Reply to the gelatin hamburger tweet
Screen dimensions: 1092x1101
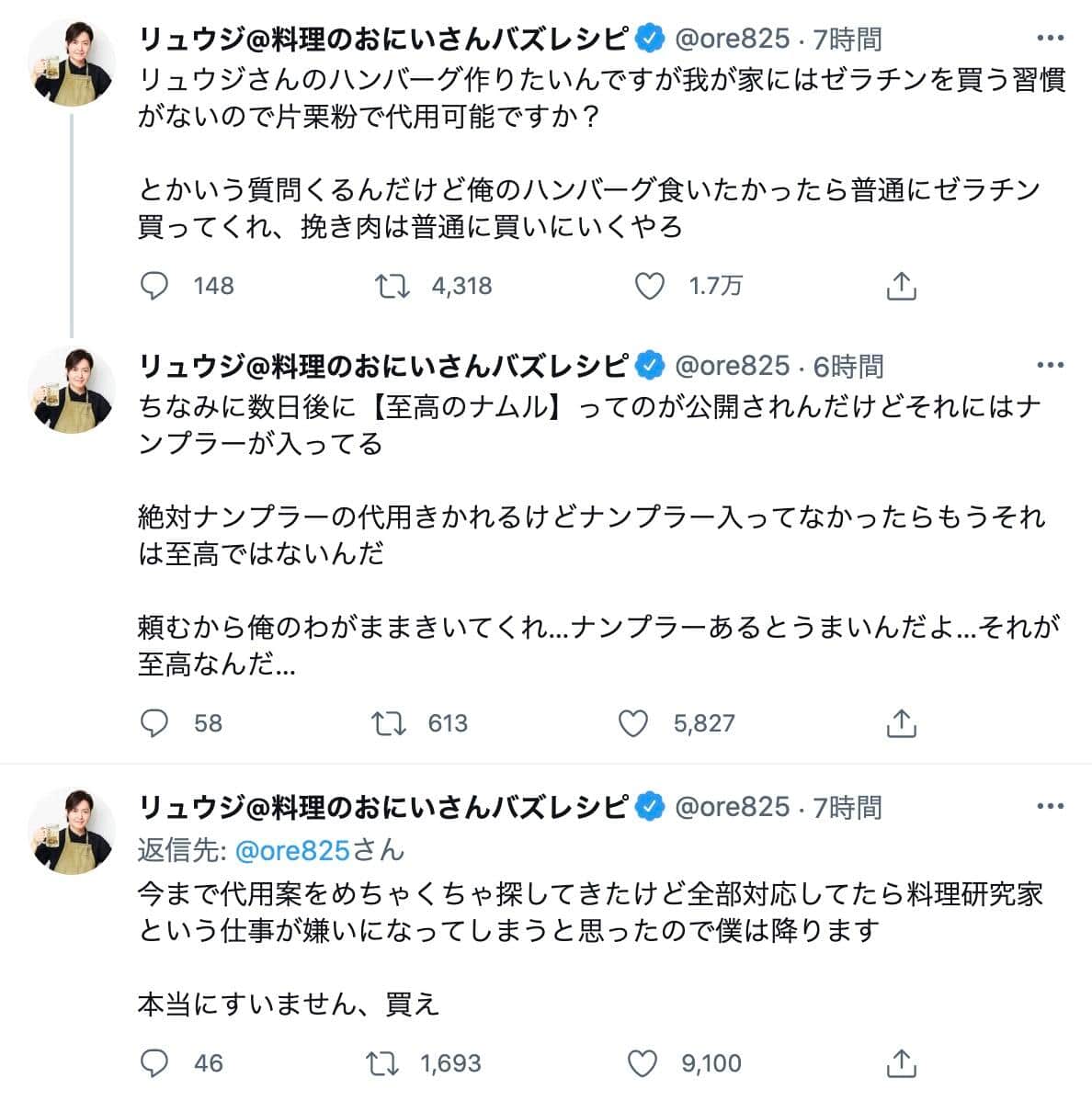[154, 286]
